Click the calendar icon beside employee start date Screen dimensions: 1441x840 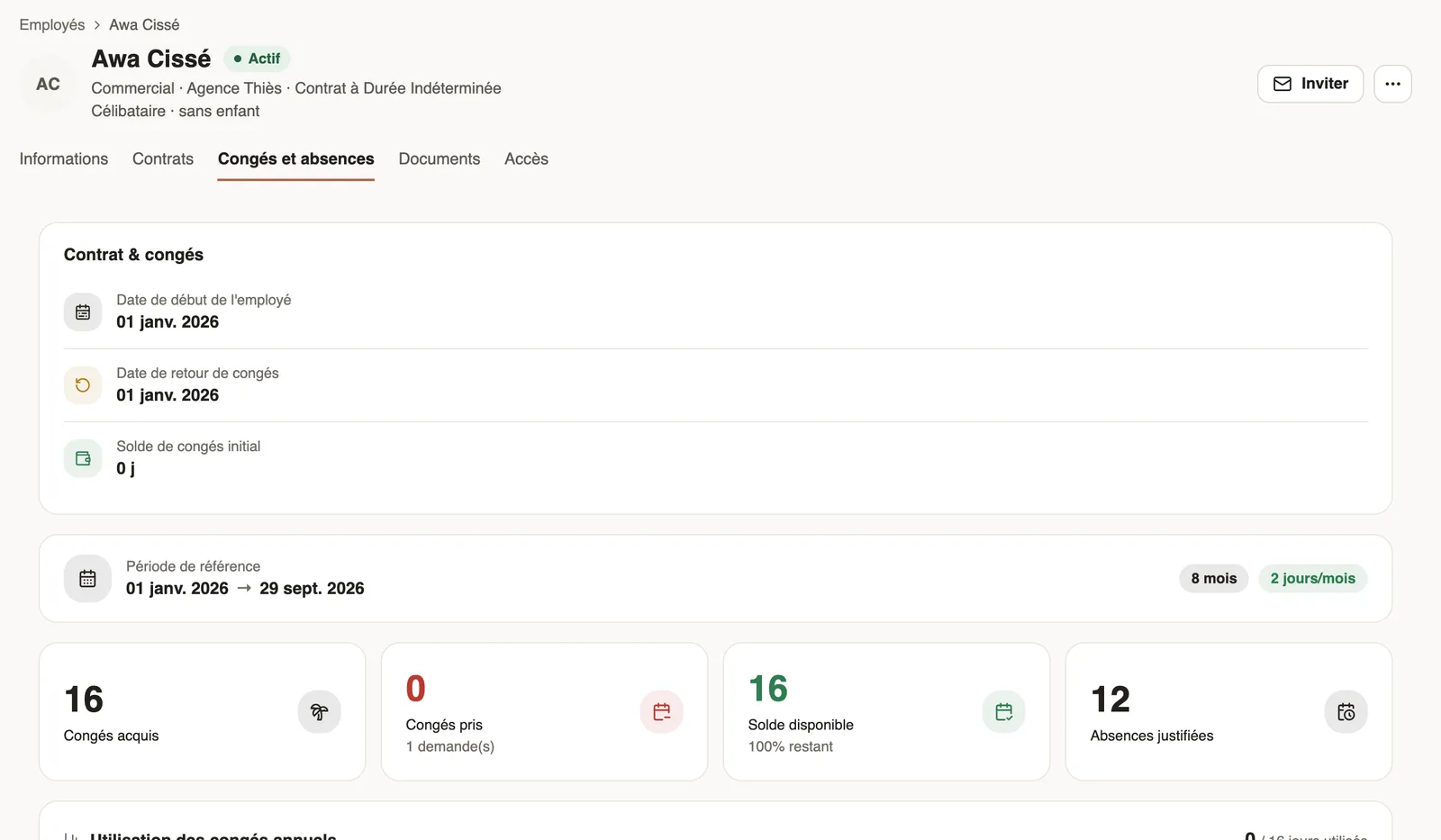coord(83,312)
